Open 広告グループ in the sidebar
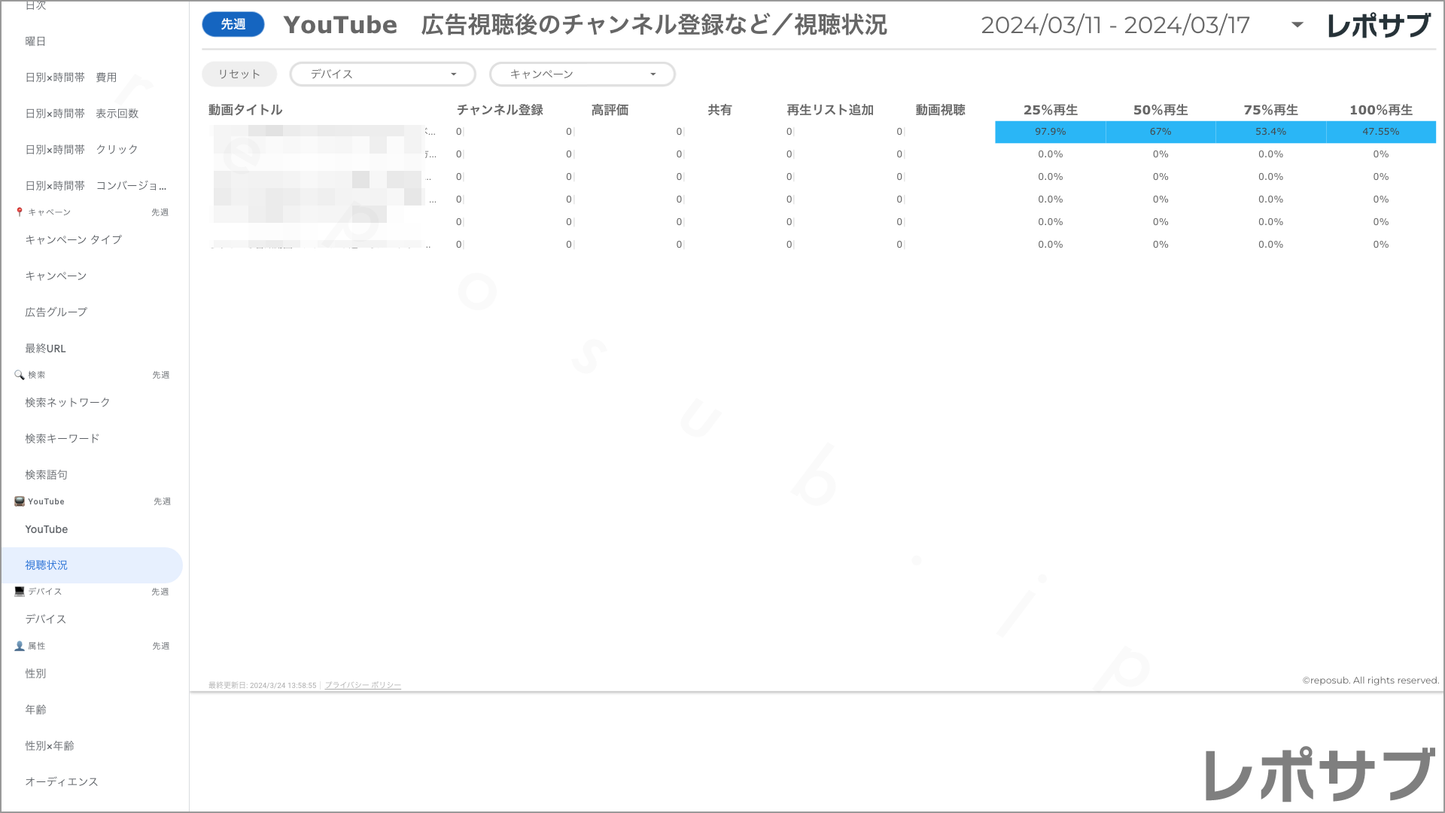 coord(56,312)
